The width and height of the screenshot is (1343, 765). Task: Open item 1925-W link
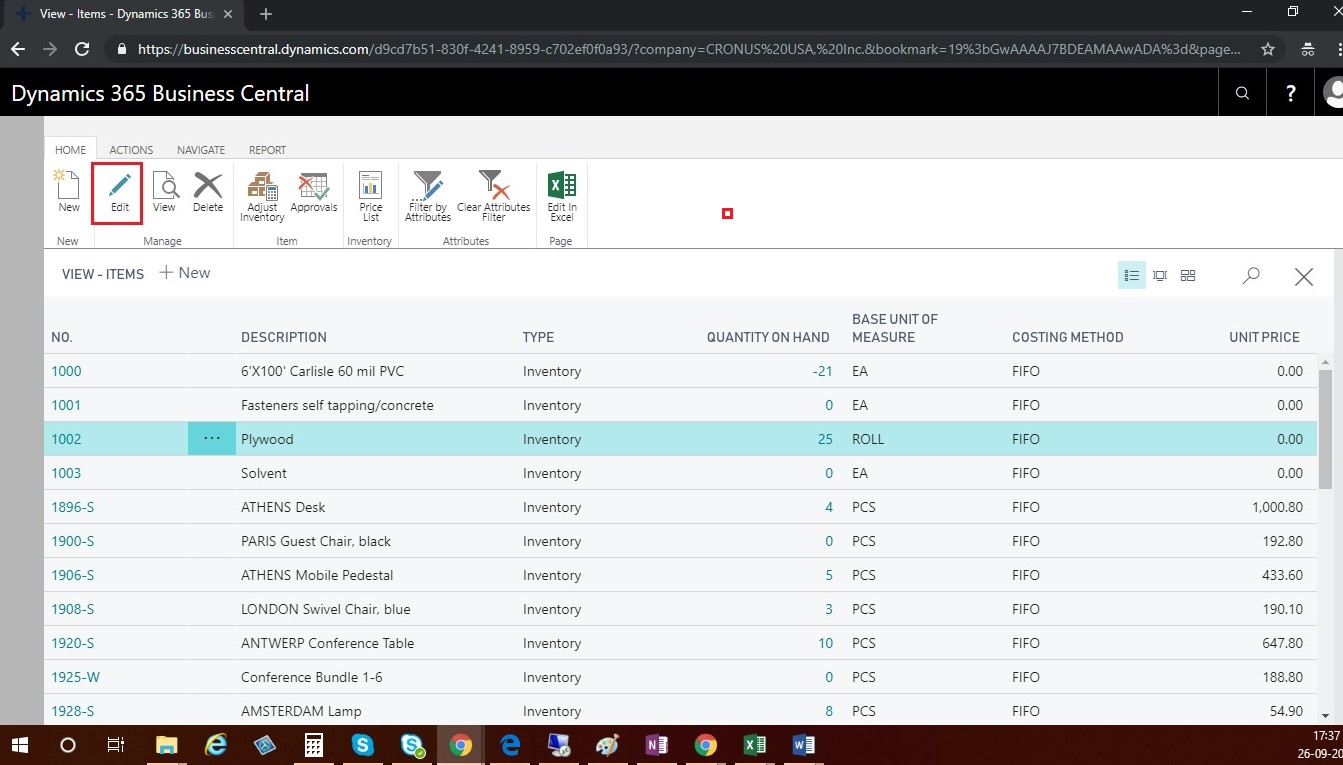[x=76, y=677]
